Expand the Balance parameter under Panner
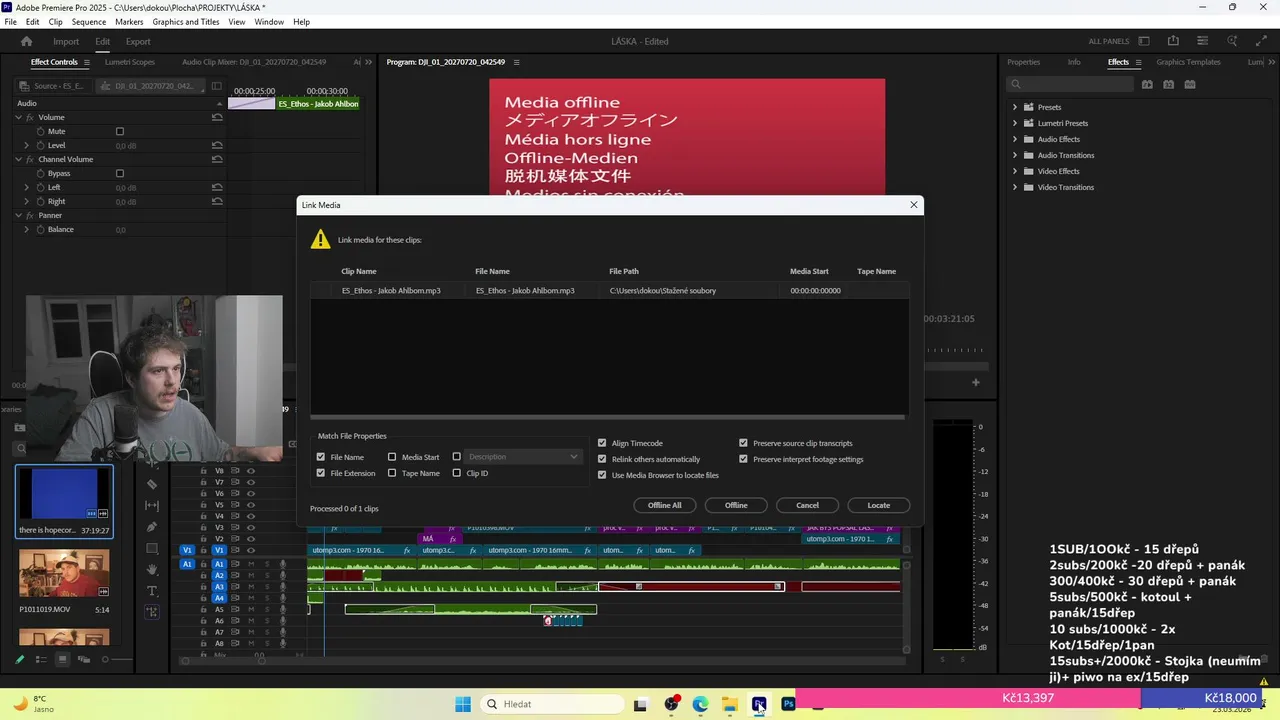Viewport: 1280px width, 720px height. pyautogui.click(x=27, y=229)
